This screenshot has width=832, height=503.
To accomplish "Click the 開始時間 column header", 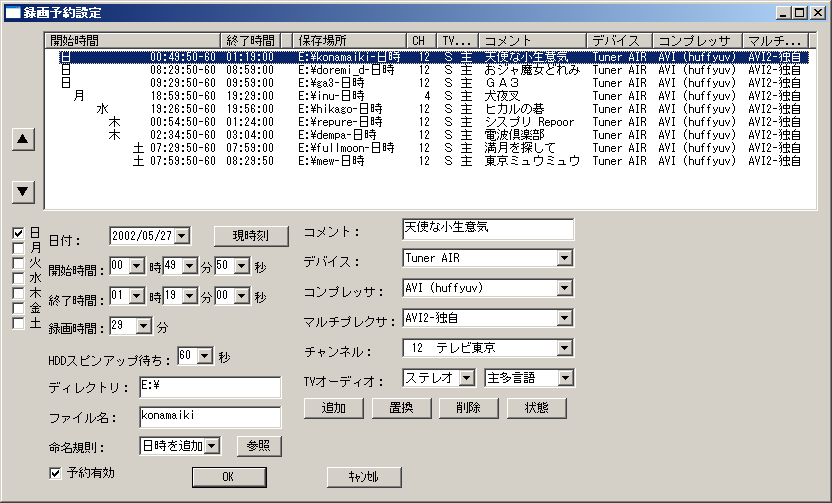I will tap(133, 40).
